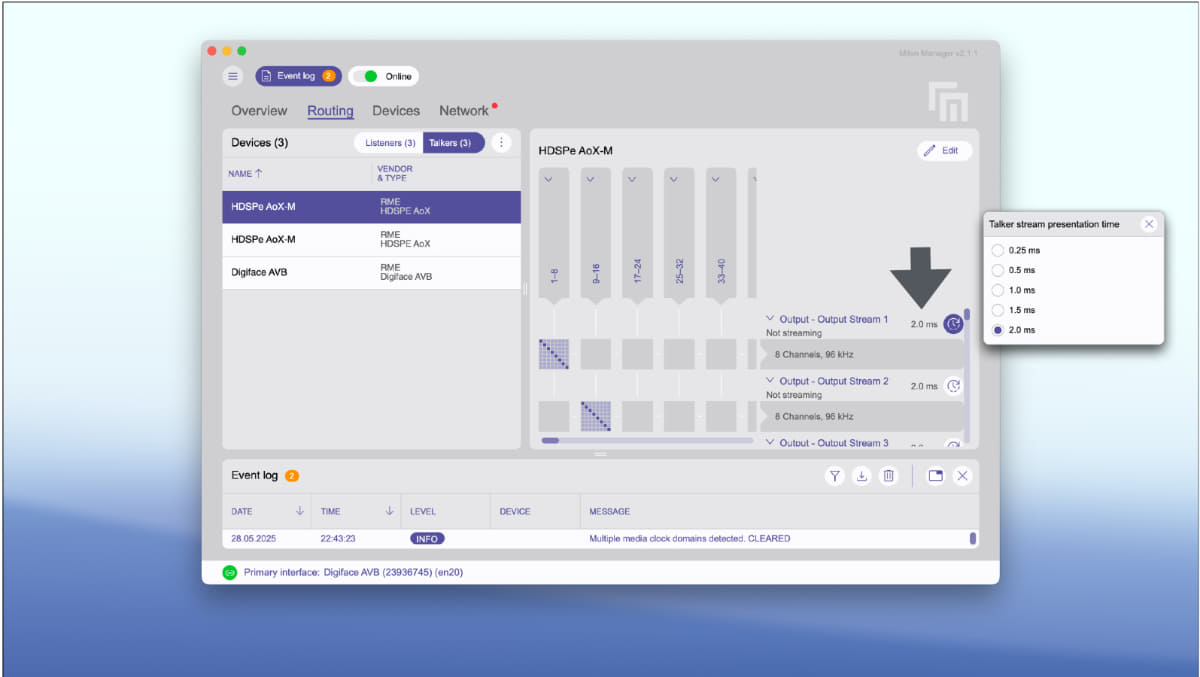Clear event log with trash icon
1200x677 pixels.
click(x=888, y=476)
